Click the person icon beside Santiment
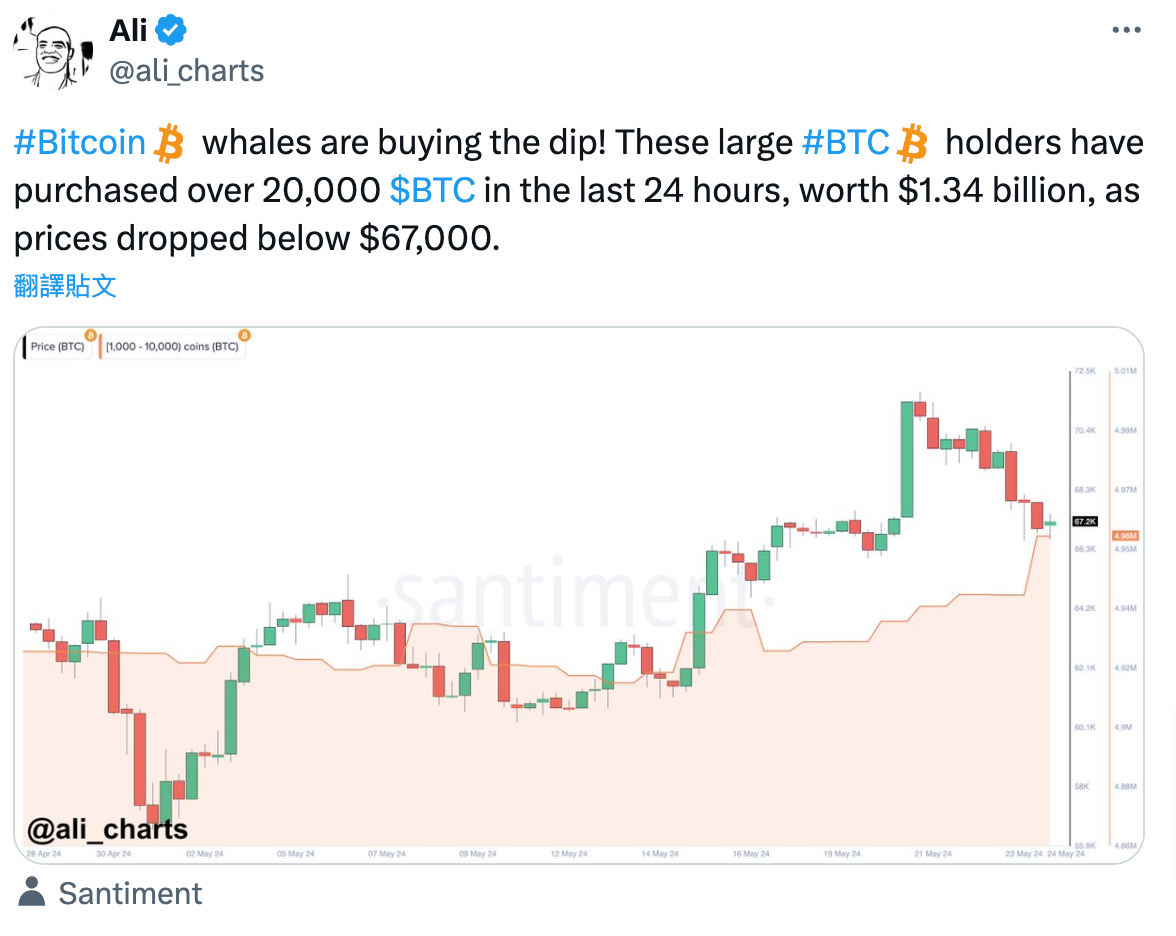This screenshot has height=936, width=1176. (32, 893)
